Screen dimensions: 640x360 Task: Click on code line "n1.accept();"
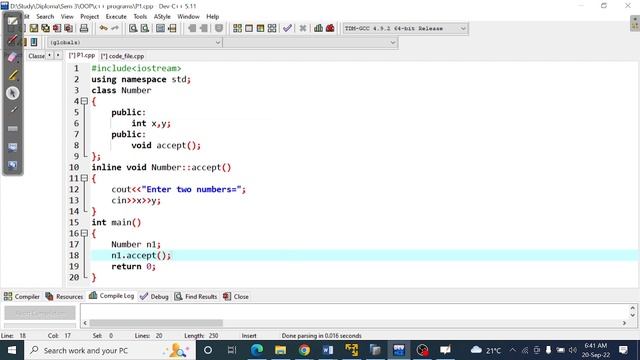(141, 256)
